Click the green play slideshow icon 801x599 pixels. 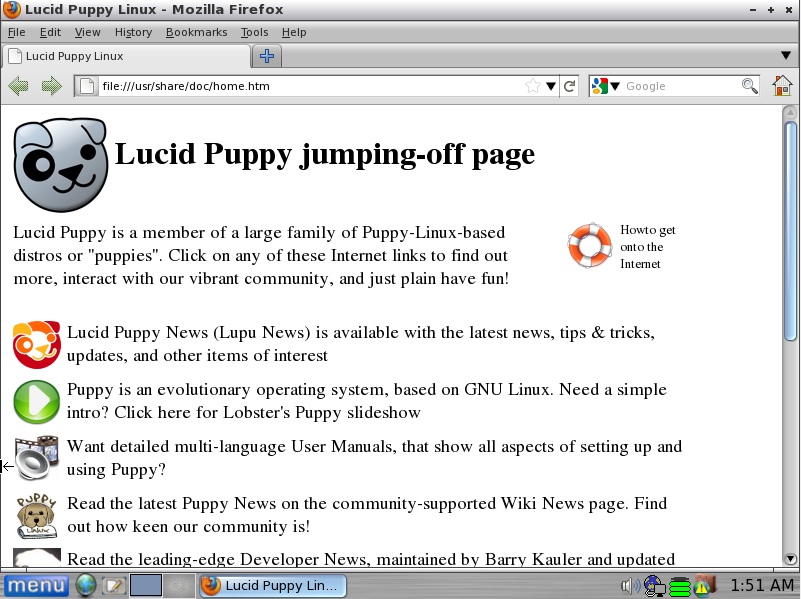coord(36,402)
